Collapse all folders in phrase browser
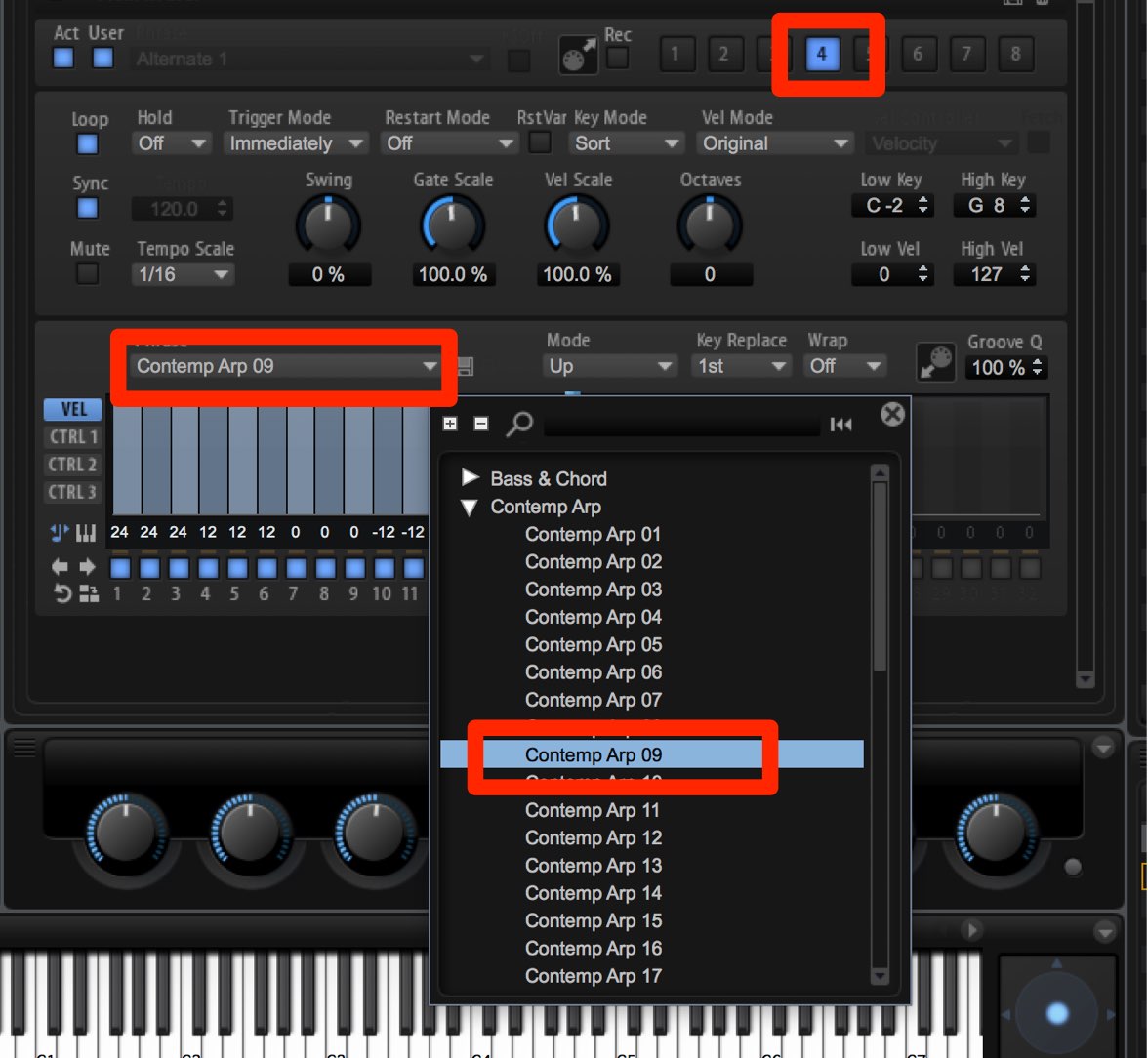The height and width of the screenshot is (1058, 1148). [x=480, y=424]
